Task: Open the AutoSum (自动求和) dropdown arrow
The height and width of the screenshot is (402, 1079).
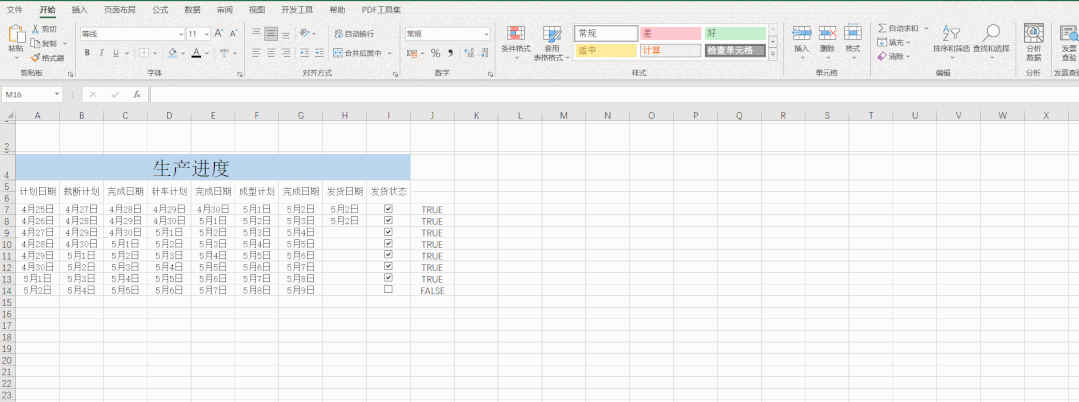Action: pyautogui.click(x=926, y=28)
